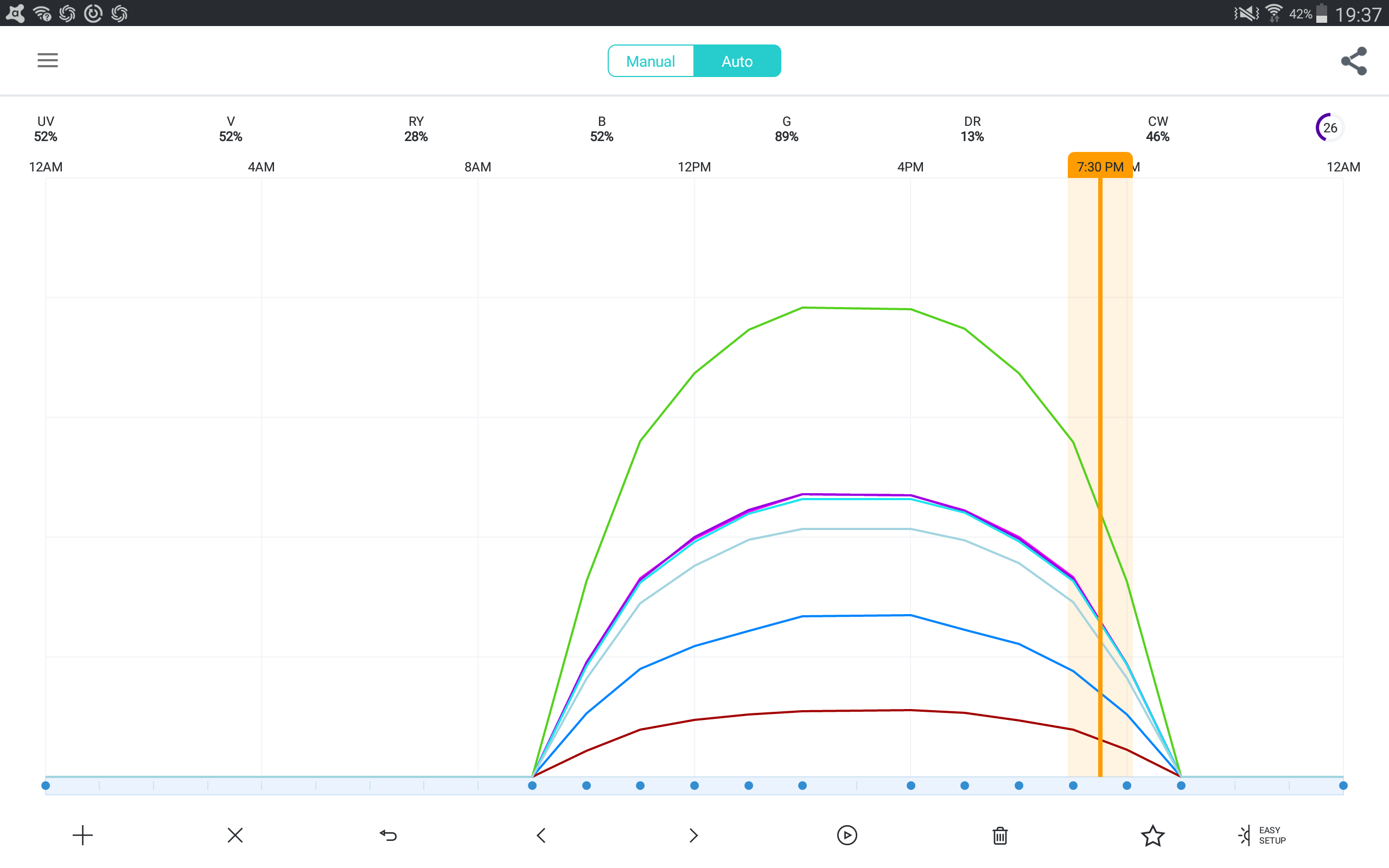1389x868 pixels.
Task: Go to next time point
Action: [693, 835]
